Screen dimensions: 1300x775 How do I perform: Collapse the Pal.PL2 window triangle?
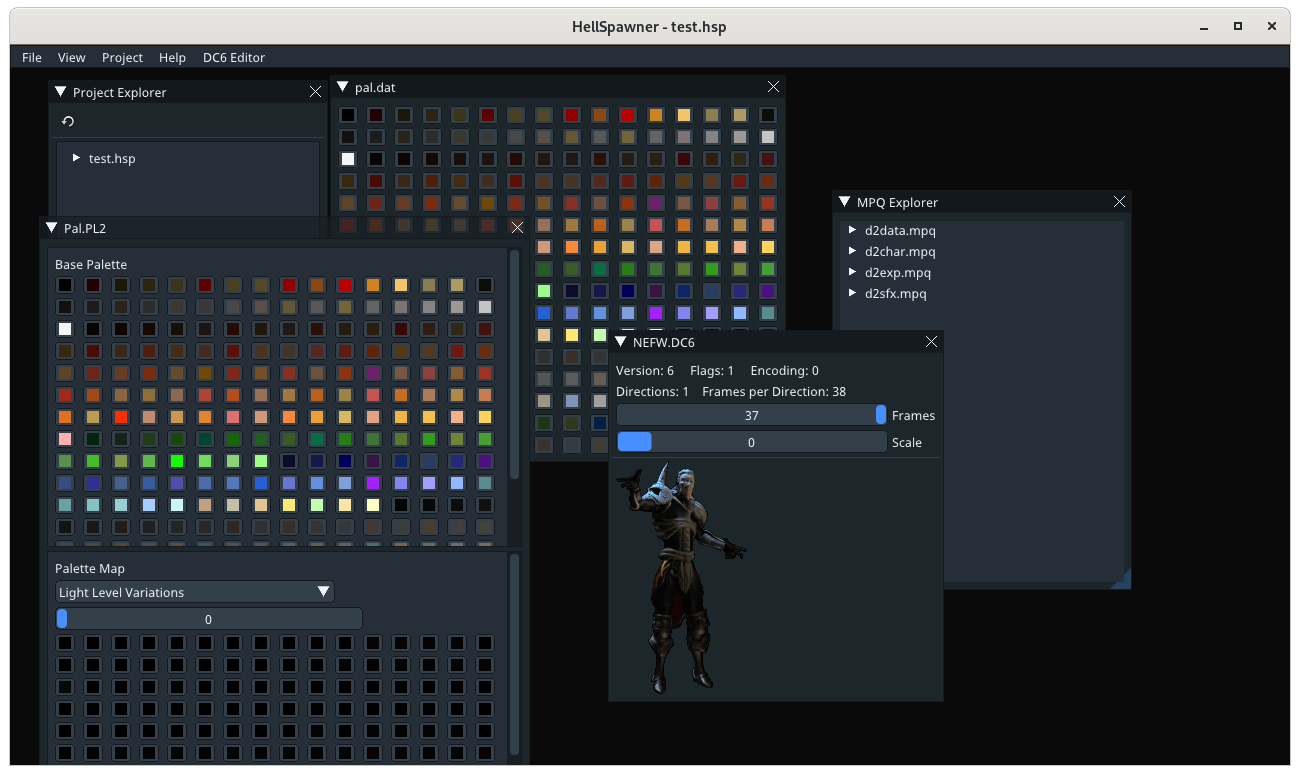pos(51,228)
